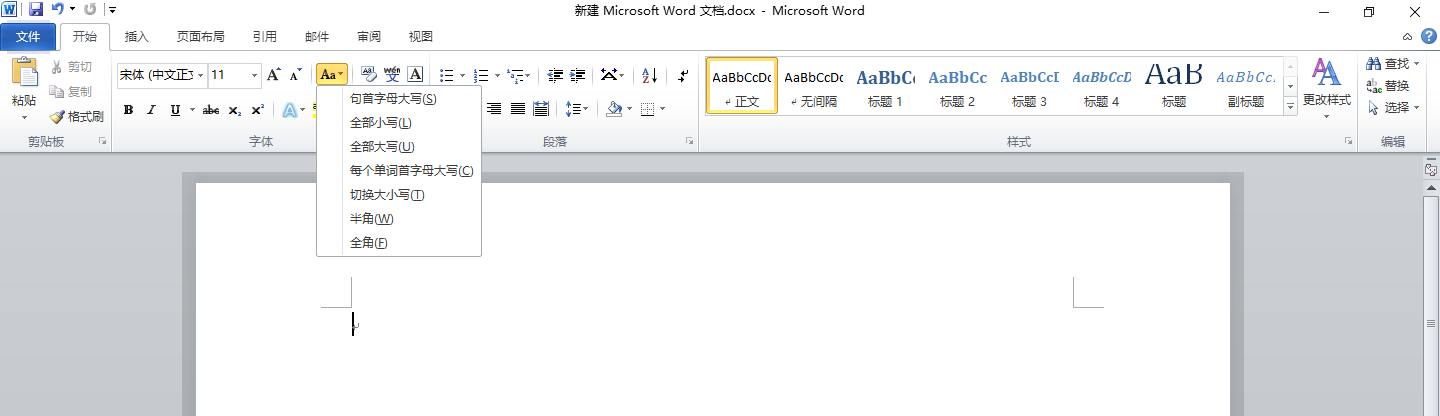The height and width of the screenshot is (416, 1440).
Task: Open the Paste options arrow below 粘贴
Action: 24,116
